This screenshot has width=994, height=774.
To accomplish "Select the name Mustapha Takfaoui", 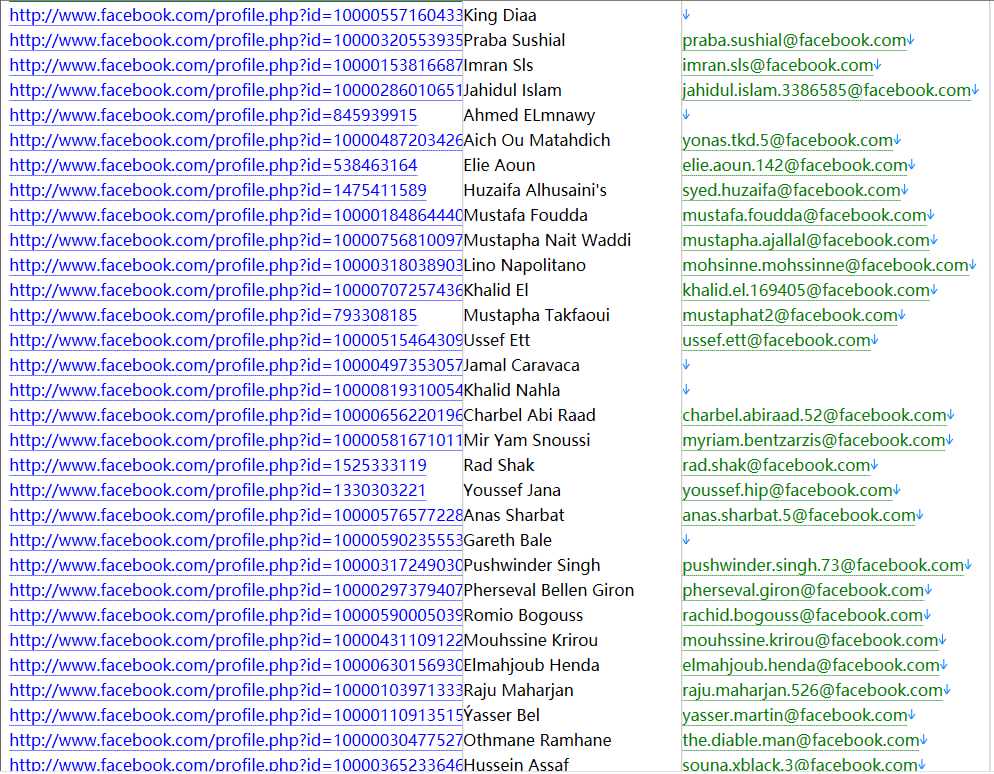I will [537, 315].
